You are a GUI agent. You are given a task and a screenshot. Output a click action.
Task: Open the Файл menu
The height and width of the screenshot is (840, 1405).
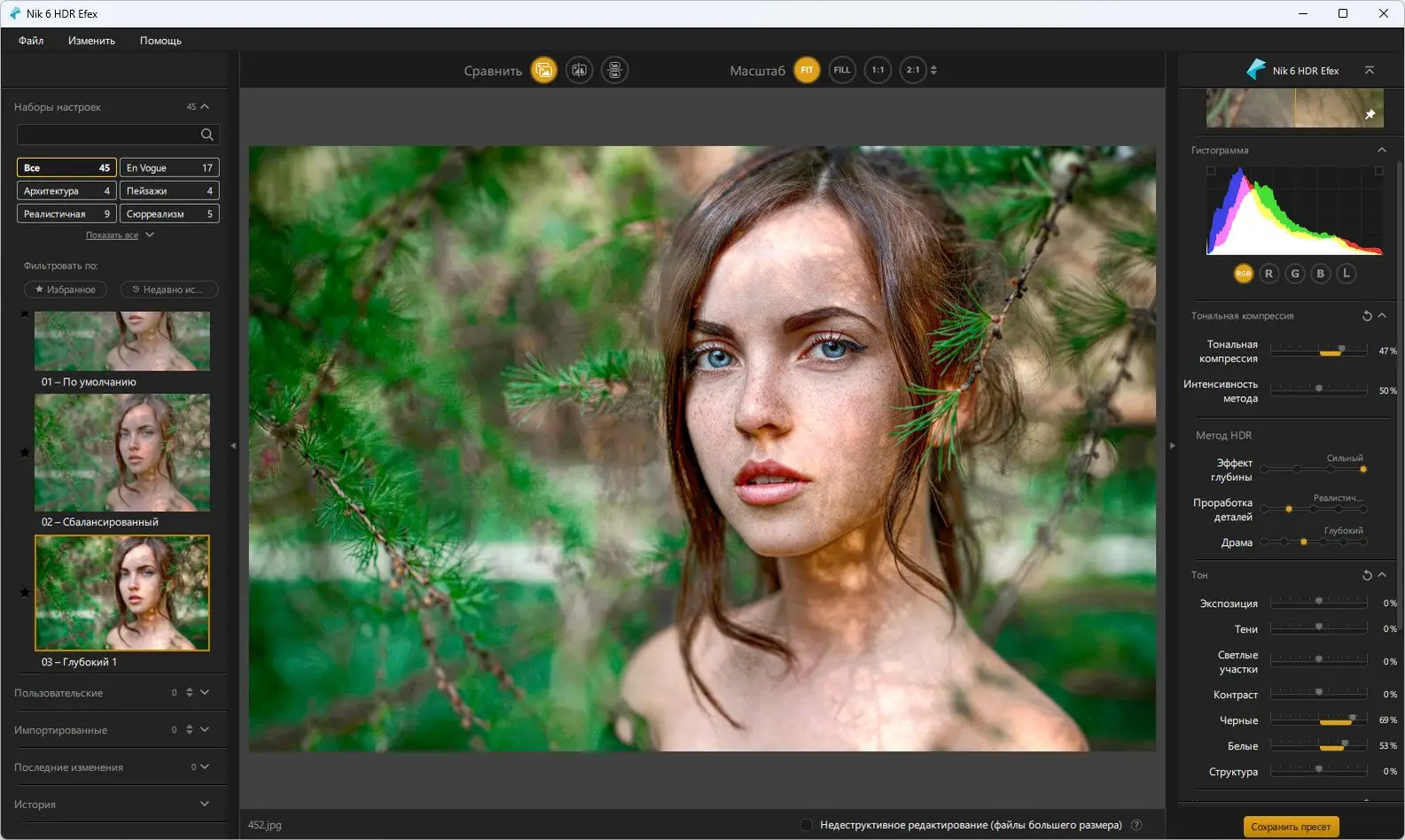(x=31, y=41)
